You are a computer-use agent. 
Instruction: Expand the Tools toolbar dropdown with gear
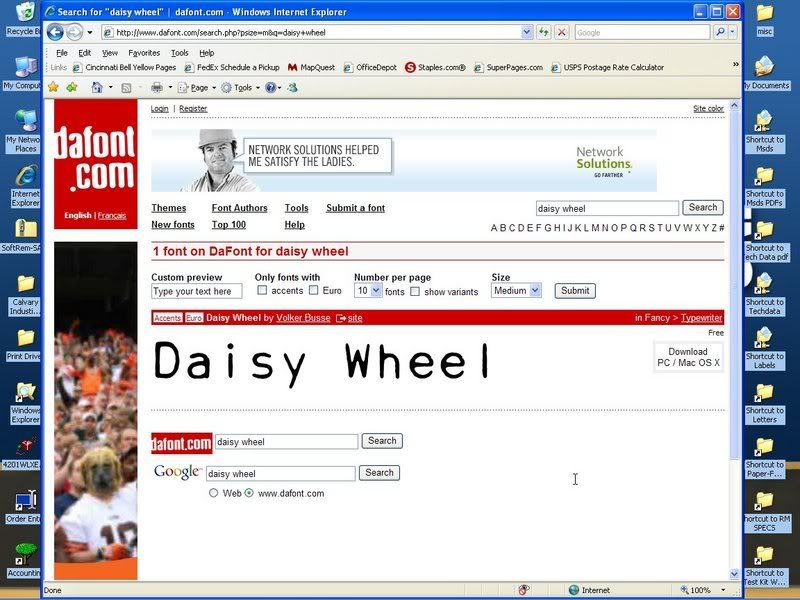240,88
